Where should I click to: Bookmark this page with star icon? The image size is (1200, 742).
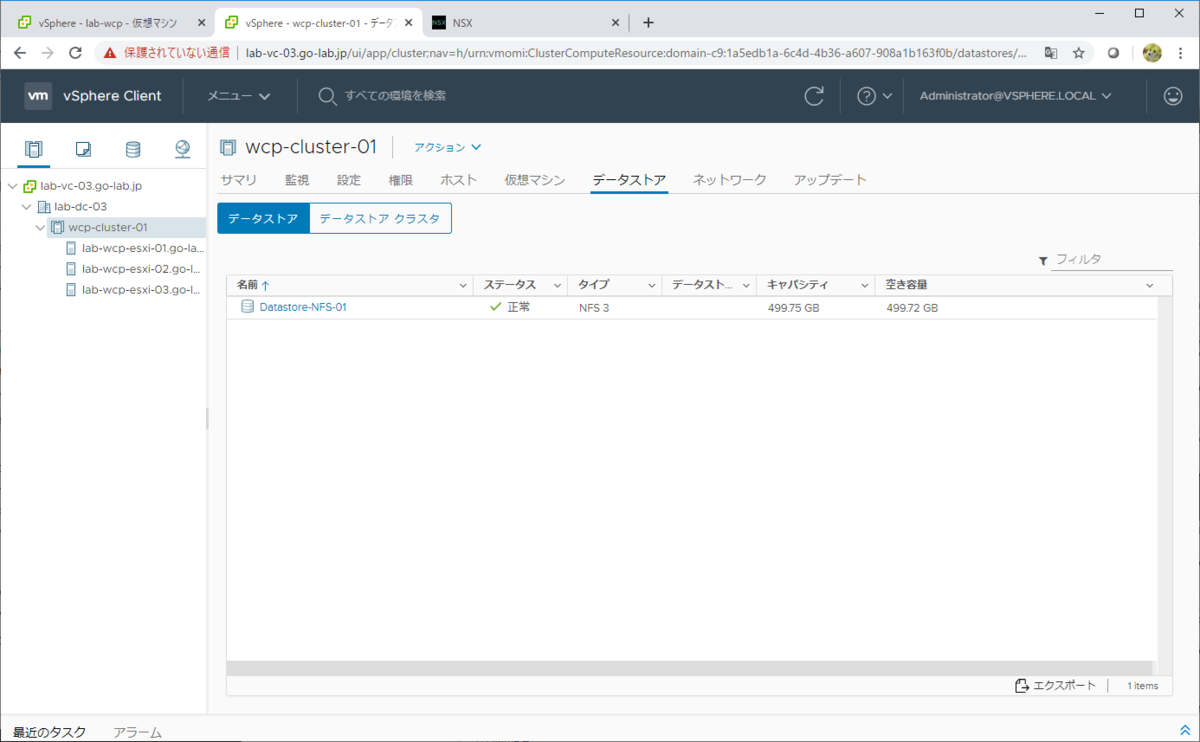coord(1079,53)
